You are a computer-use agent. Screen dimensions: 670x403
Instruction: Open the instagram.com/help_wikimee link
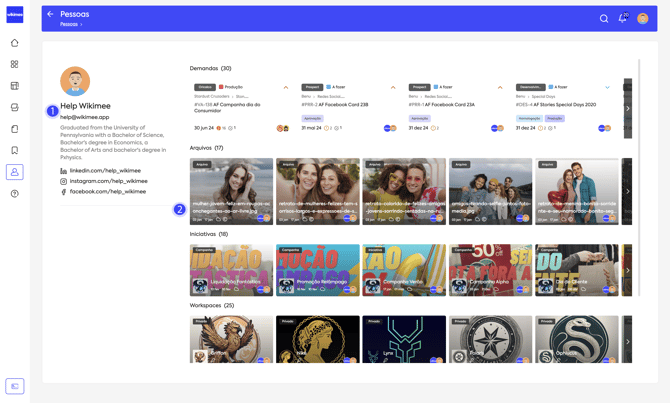click(108, 181)
